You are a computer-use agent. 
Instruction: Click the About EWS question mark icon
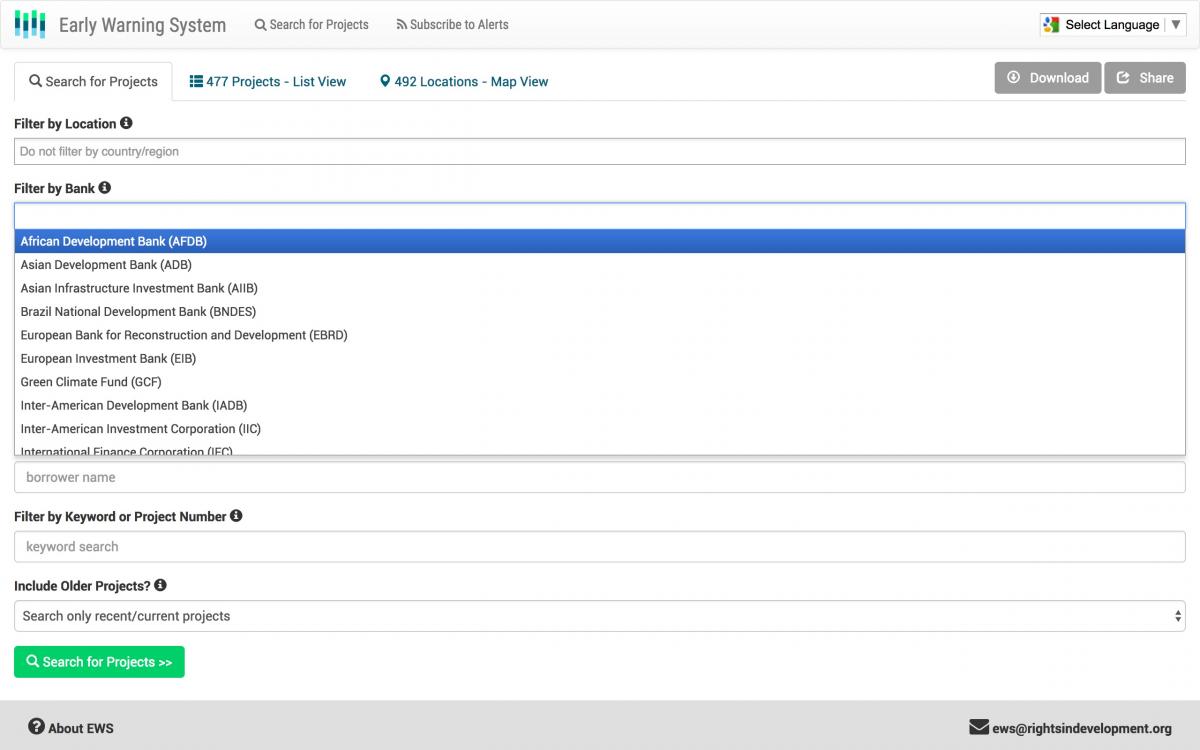coord(36,727)
